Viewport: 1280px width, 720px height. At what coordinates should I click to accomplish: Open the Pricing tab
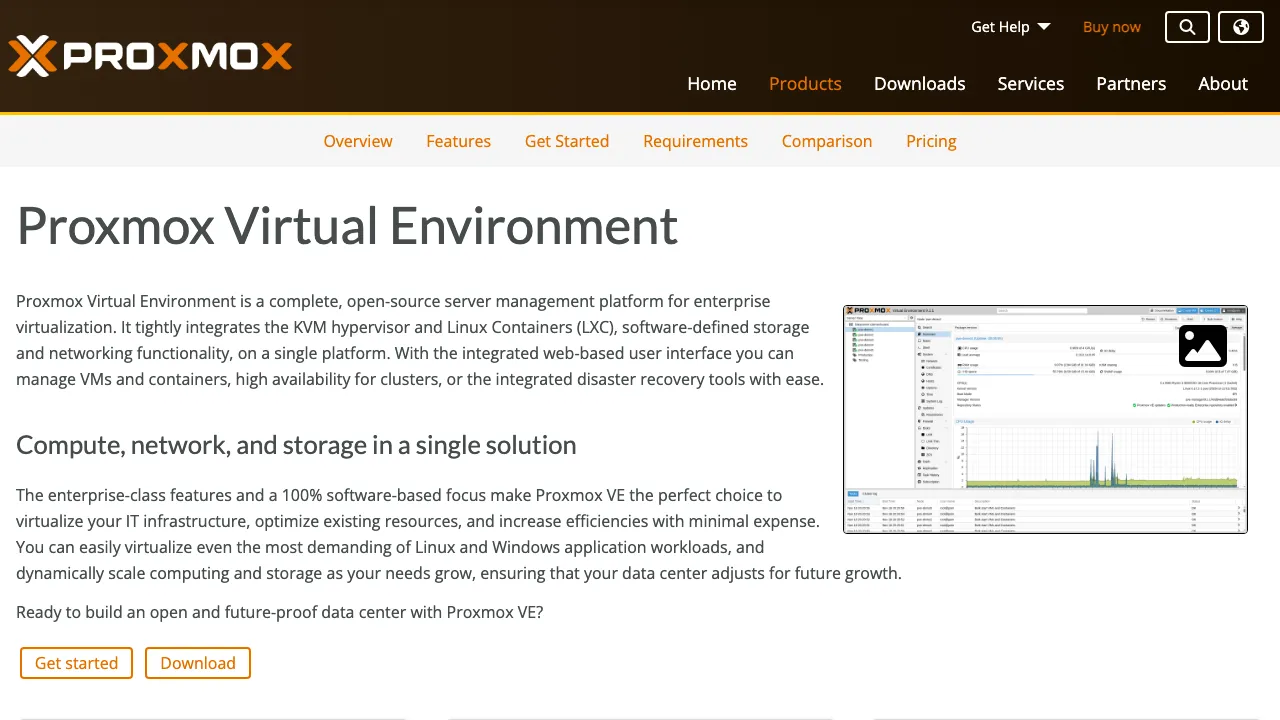[931, 141]
